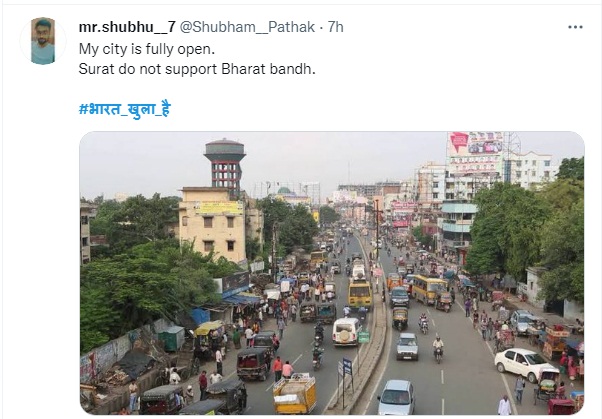Screen dimensions: 602x419
Task: Click the white car at photo bottom center
Action: (396, 397)
